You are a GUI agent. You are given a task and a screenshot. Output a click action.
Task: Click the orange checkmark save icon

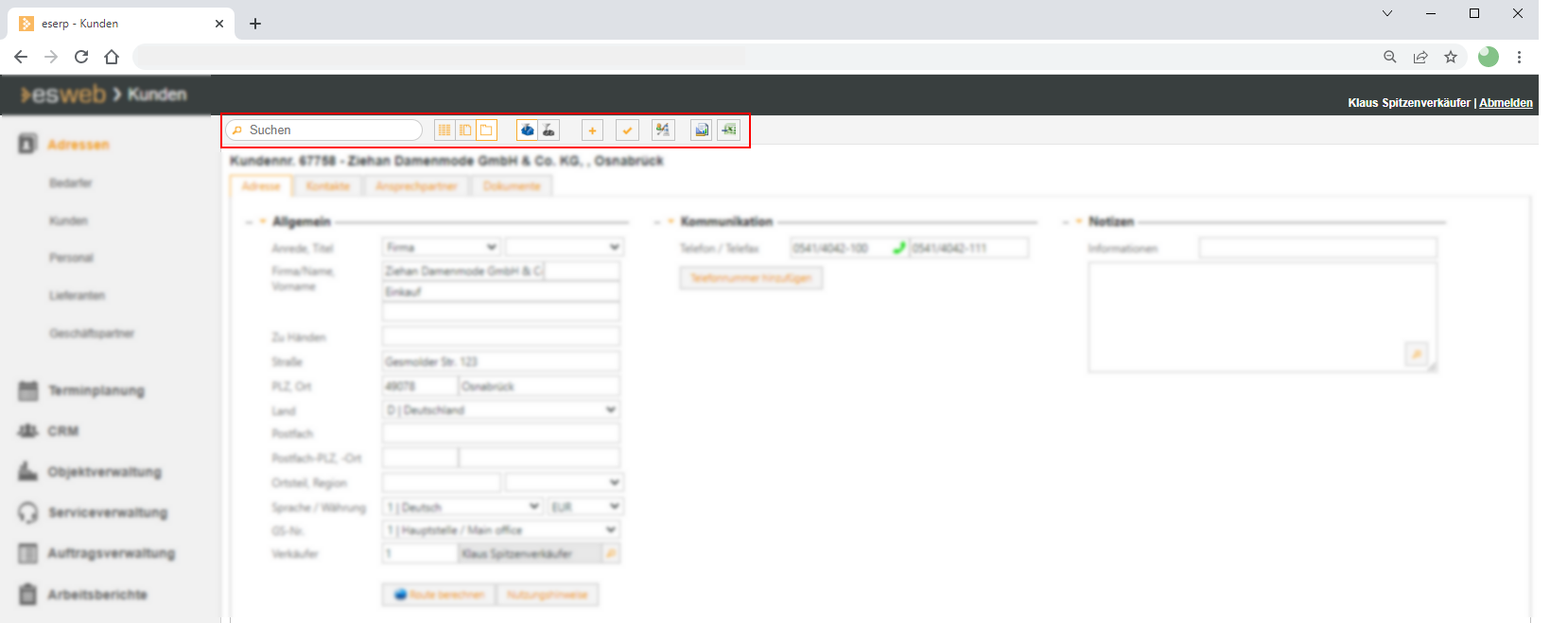tap(627, 130)
